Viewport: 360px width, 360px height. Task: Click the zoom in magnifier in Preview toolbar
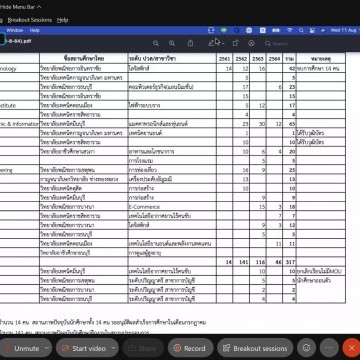172,43
